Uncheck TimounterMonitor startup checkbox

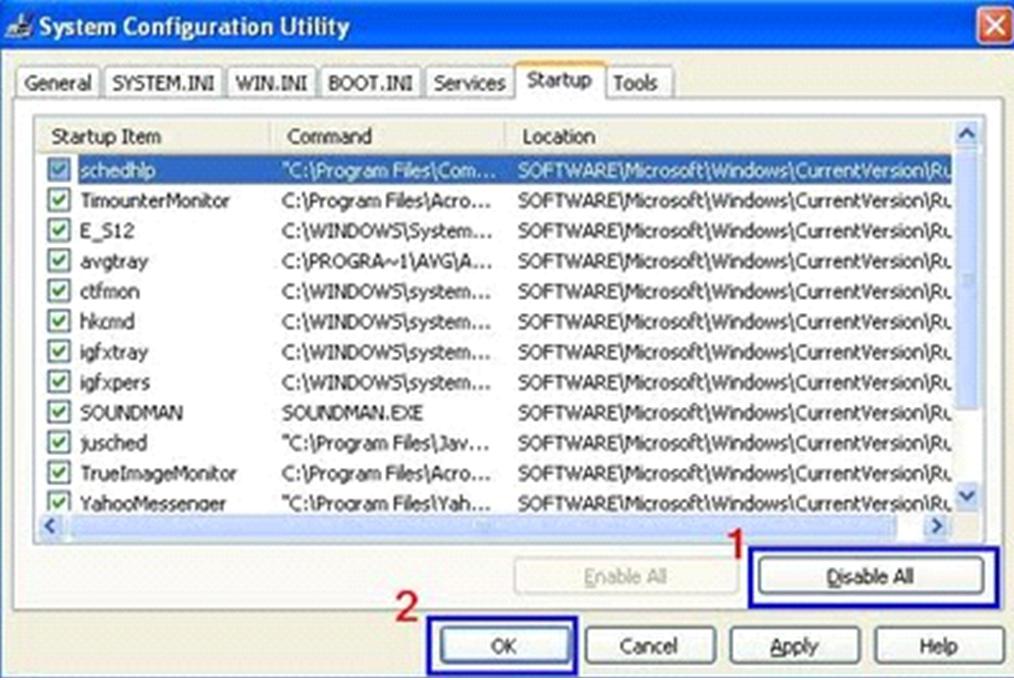(x=59, y=200)
